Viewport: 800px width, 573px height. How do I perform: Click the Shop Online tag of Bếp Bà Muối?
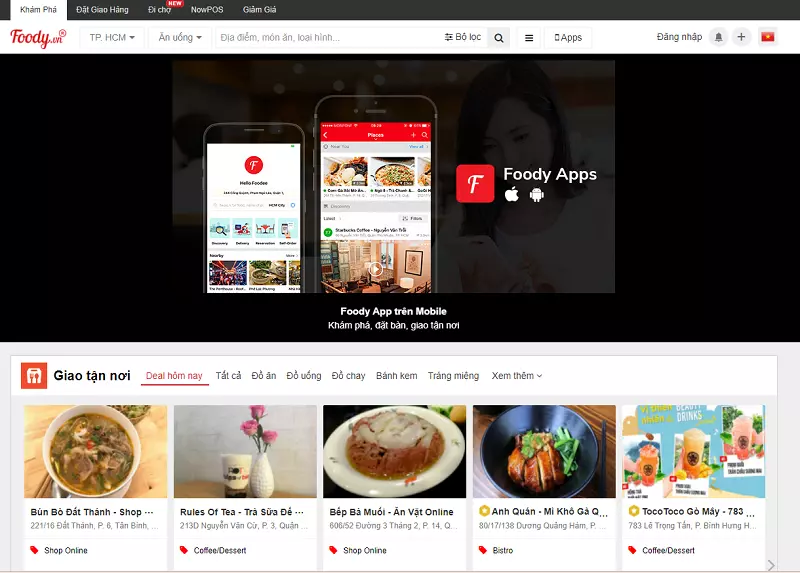coord(365,551)
